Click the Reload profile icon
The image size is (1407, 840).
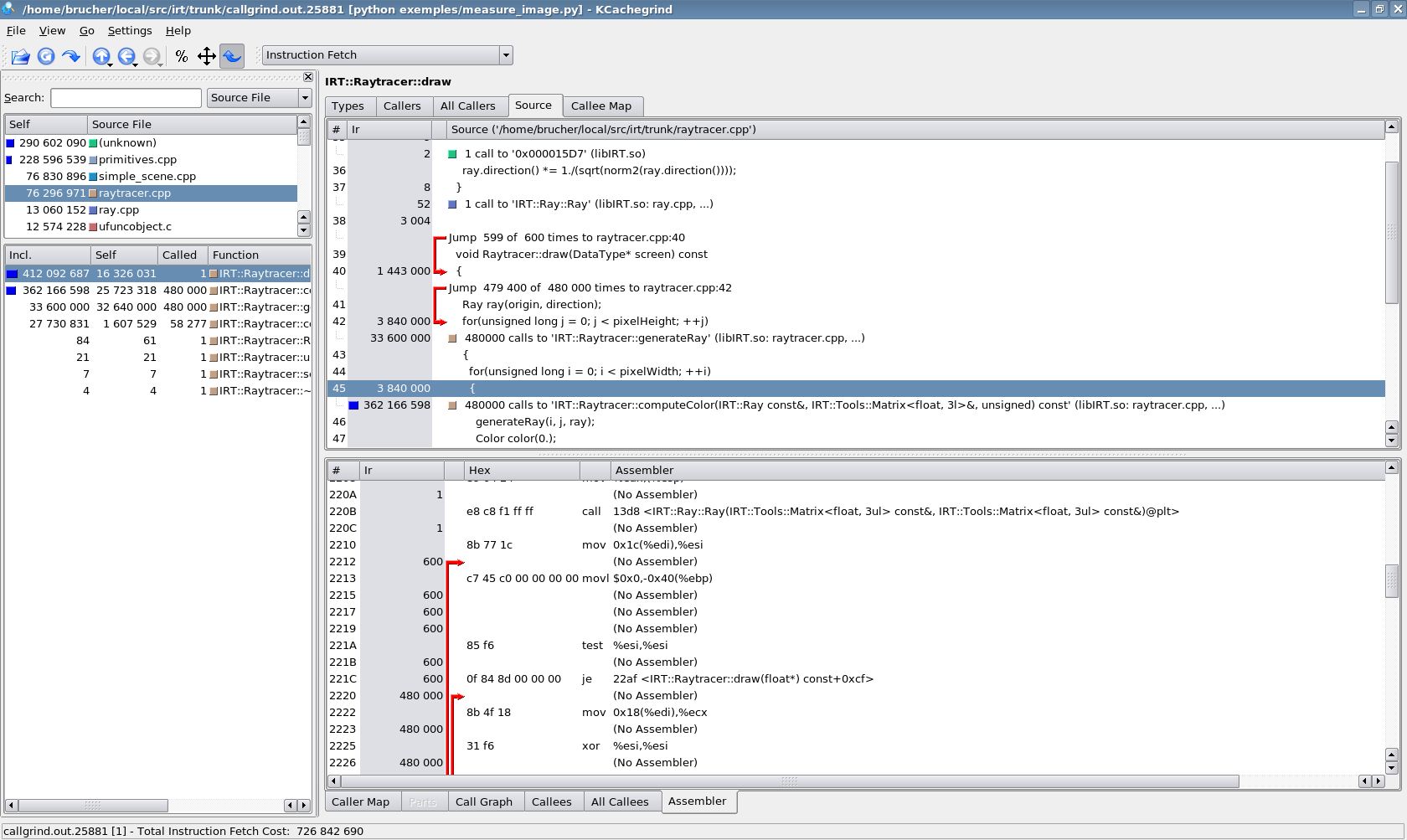coord(46,56)
